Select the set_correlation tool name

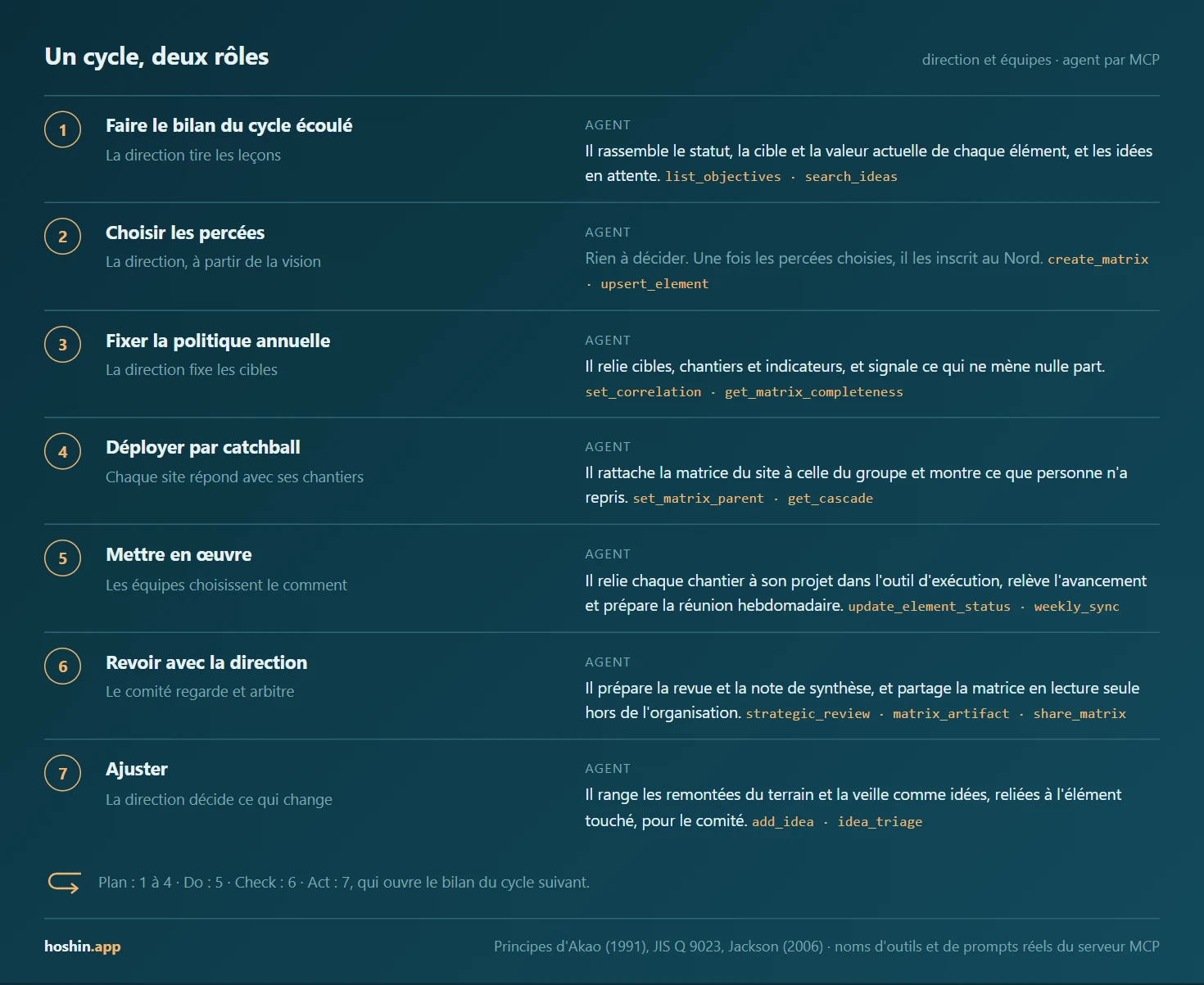[643, 392]
